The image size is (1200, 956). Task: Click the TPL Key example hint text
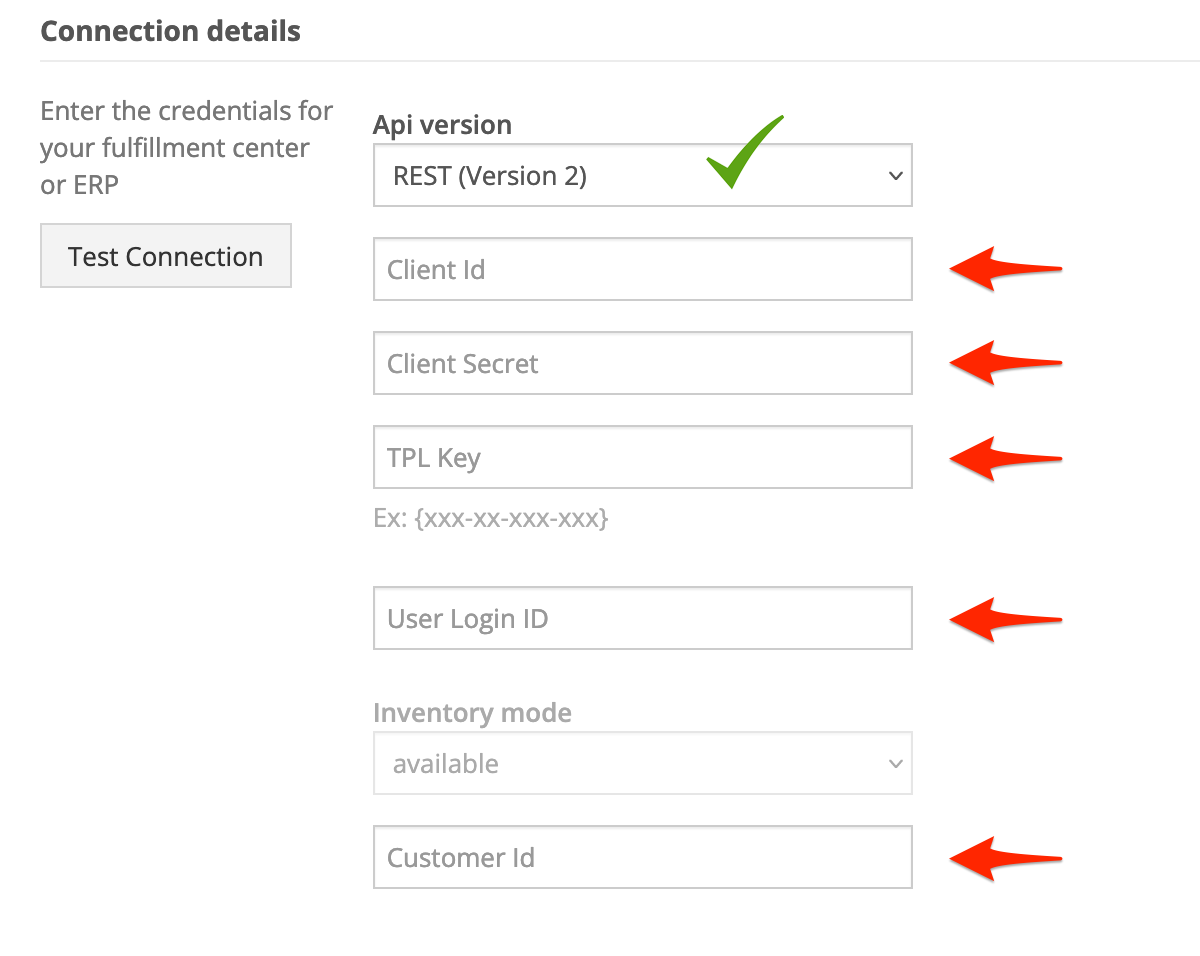click(x=490, y=518)
